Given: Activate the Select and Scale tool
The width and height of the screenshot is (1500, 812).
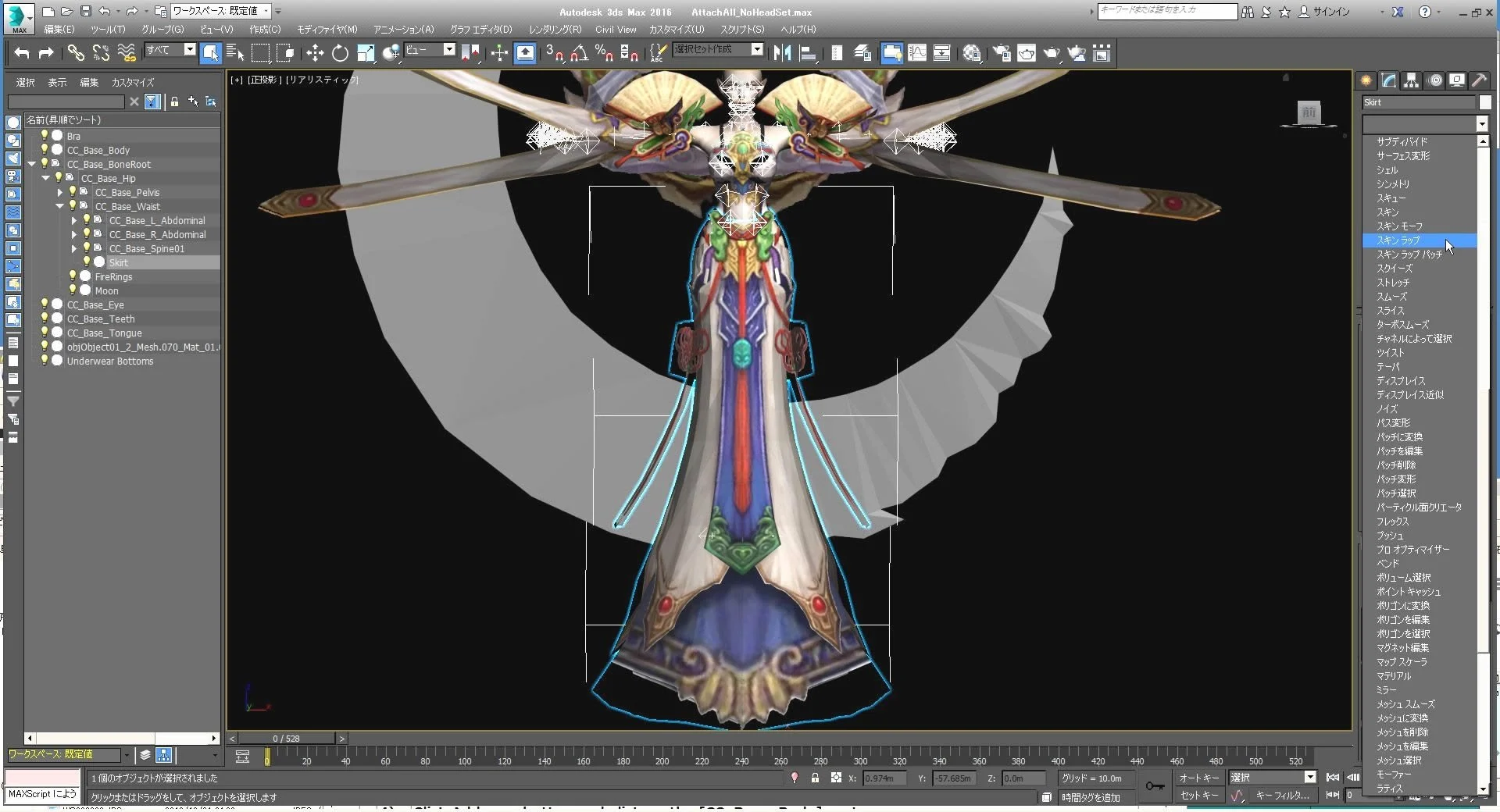Looking at the screenshot, I should tap(365, 53).
